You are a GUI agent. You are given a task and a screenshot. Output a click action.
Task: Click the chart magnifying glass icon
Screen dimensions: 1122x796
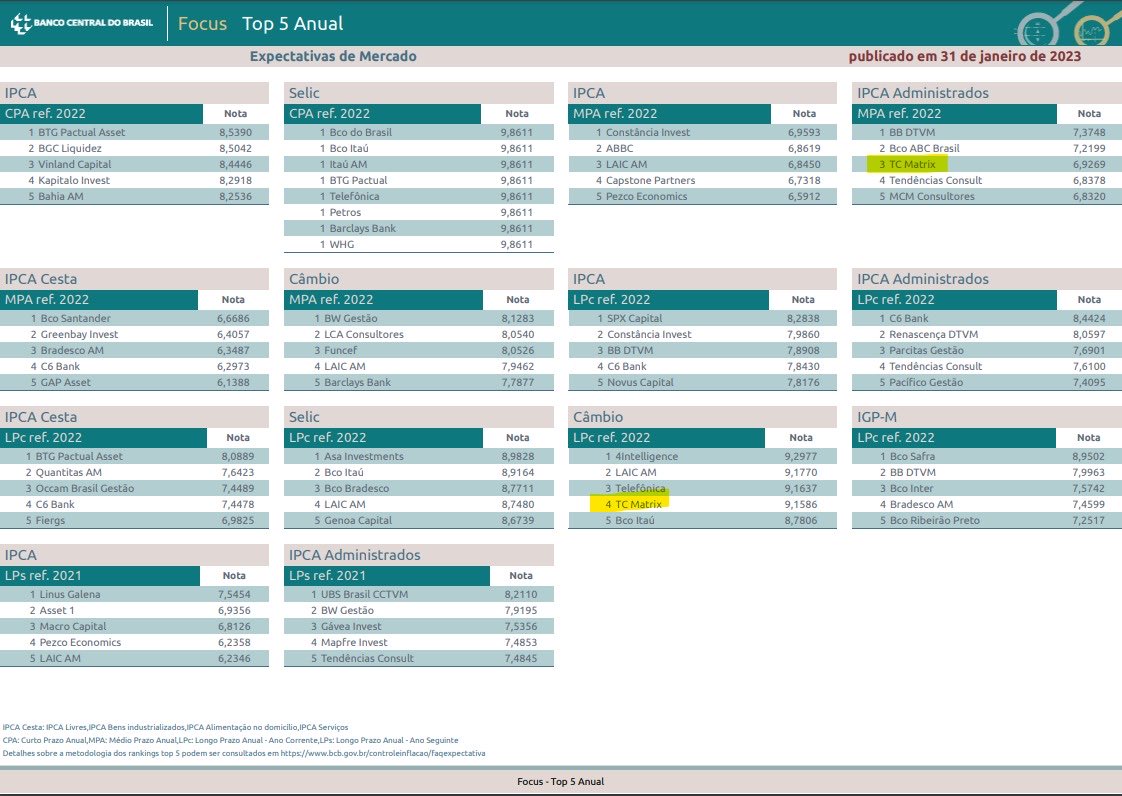pos(1093,30)
